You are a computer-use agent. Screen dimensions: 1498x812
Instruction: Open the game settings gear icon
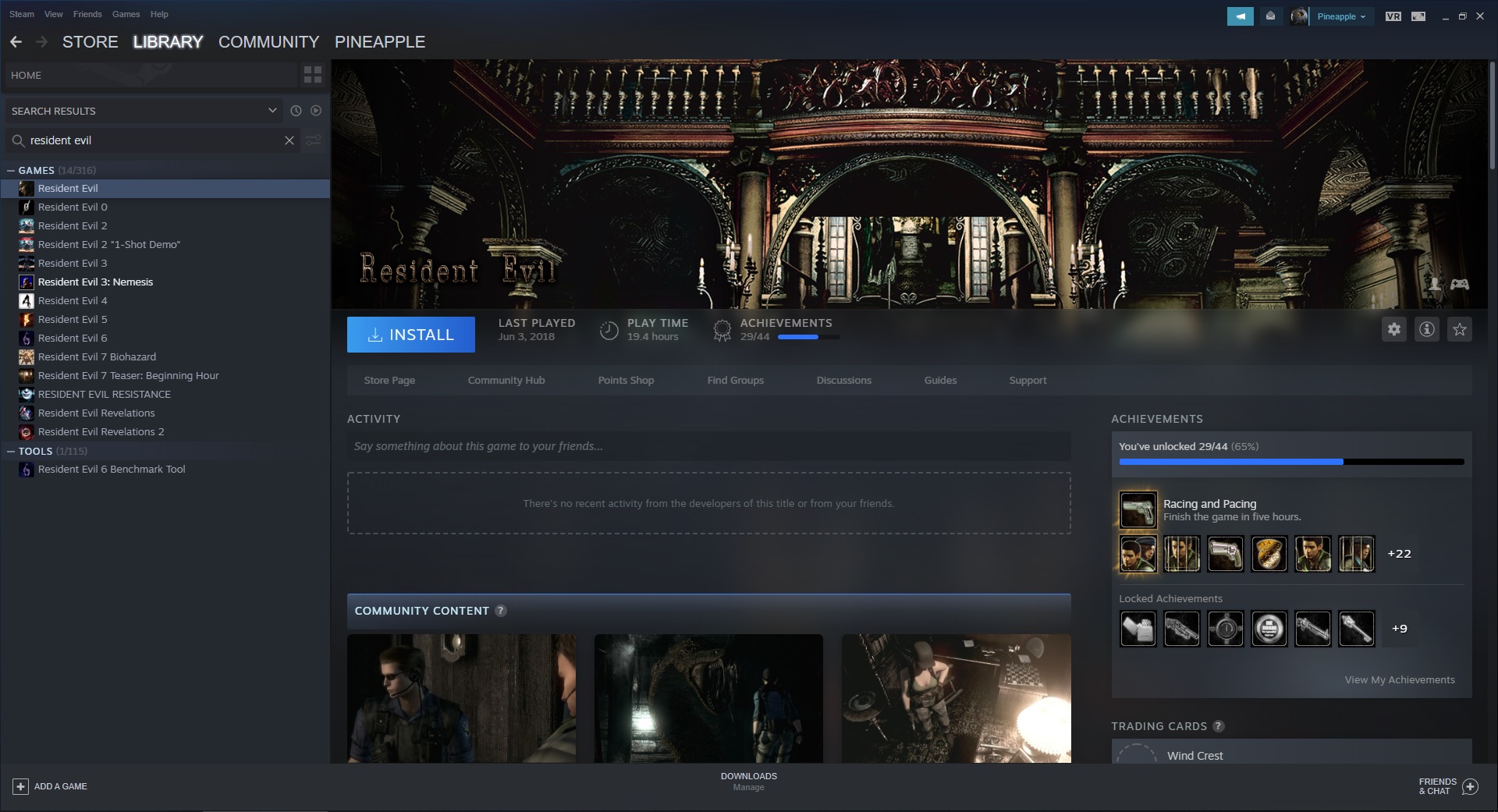pyautogui.click(x=1394, y=329)
